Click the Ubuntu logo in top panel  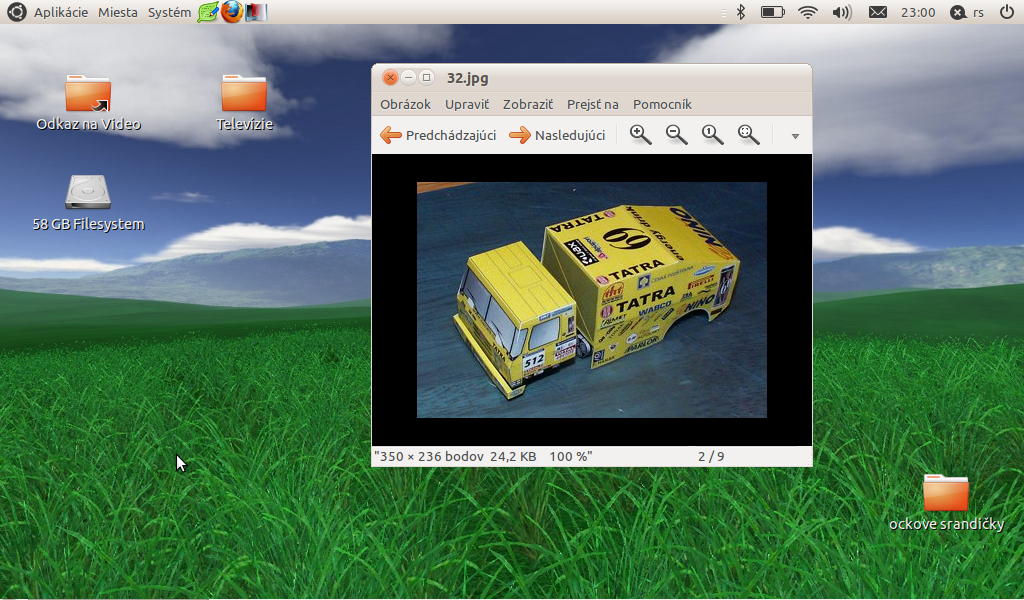tap(16, 12)
